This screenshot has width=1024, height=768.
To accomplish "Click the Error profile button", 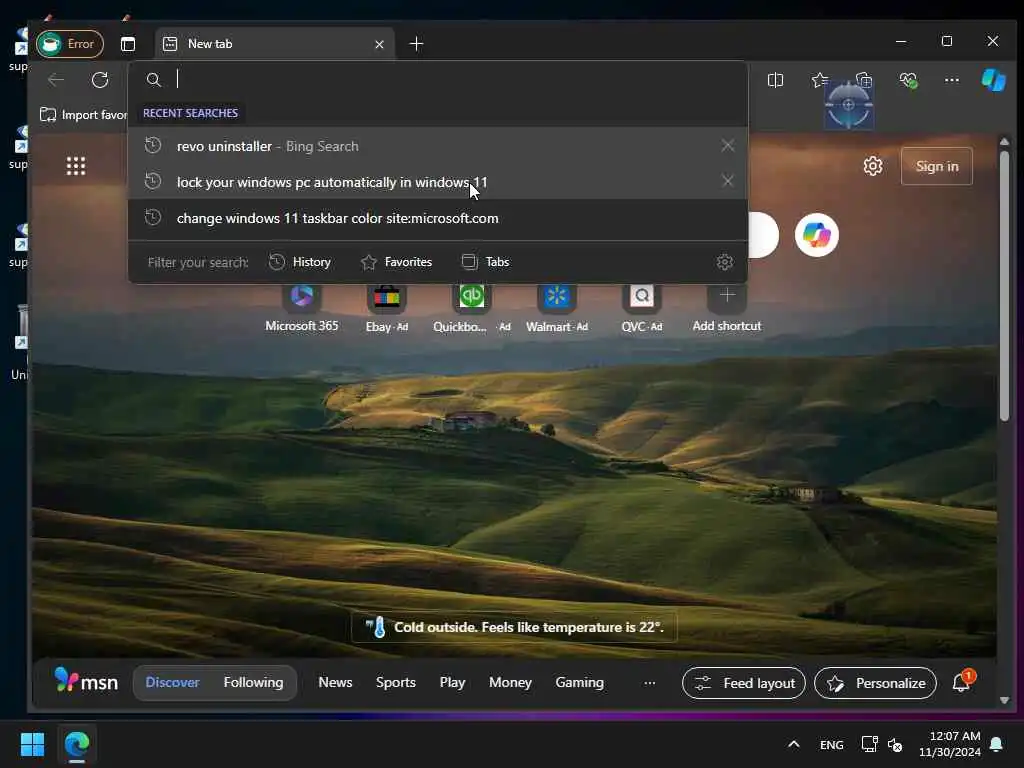I will [70, 44].
